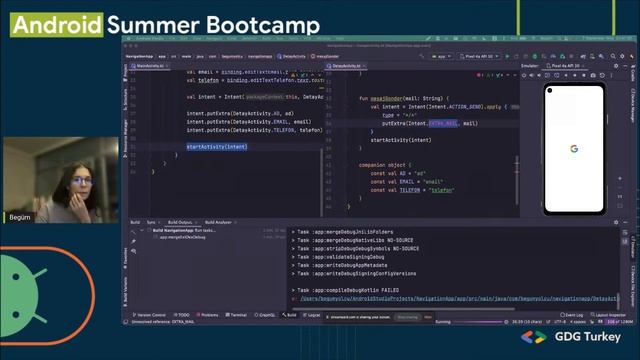Click the 'Stop sharing' screen-share button
640x360 pixels.
pyautogui.click(x=407, y=317)
